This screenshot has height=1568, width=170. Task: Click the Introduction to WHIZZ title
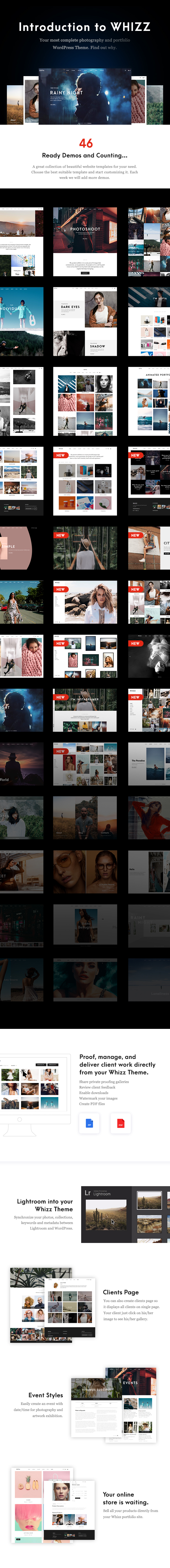point(85,27)
